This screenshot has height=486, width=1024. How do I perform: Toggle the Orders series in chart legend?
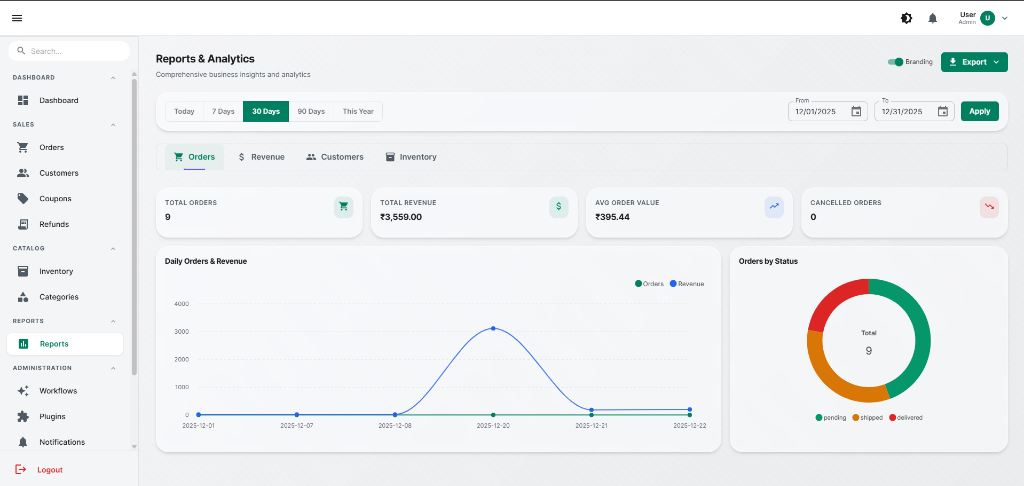tap(649, 284)
